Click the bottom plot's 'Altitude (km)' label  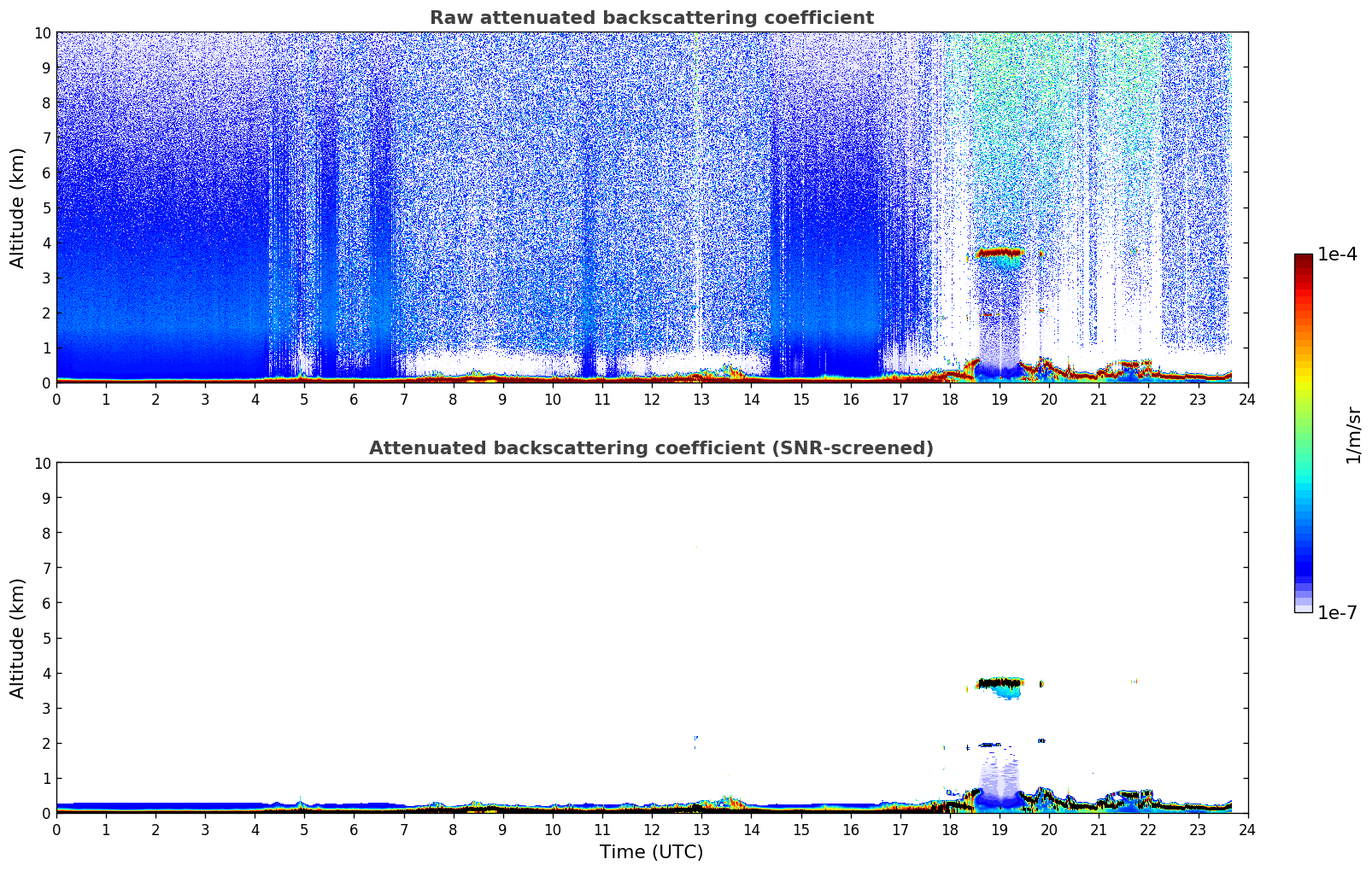18,638
